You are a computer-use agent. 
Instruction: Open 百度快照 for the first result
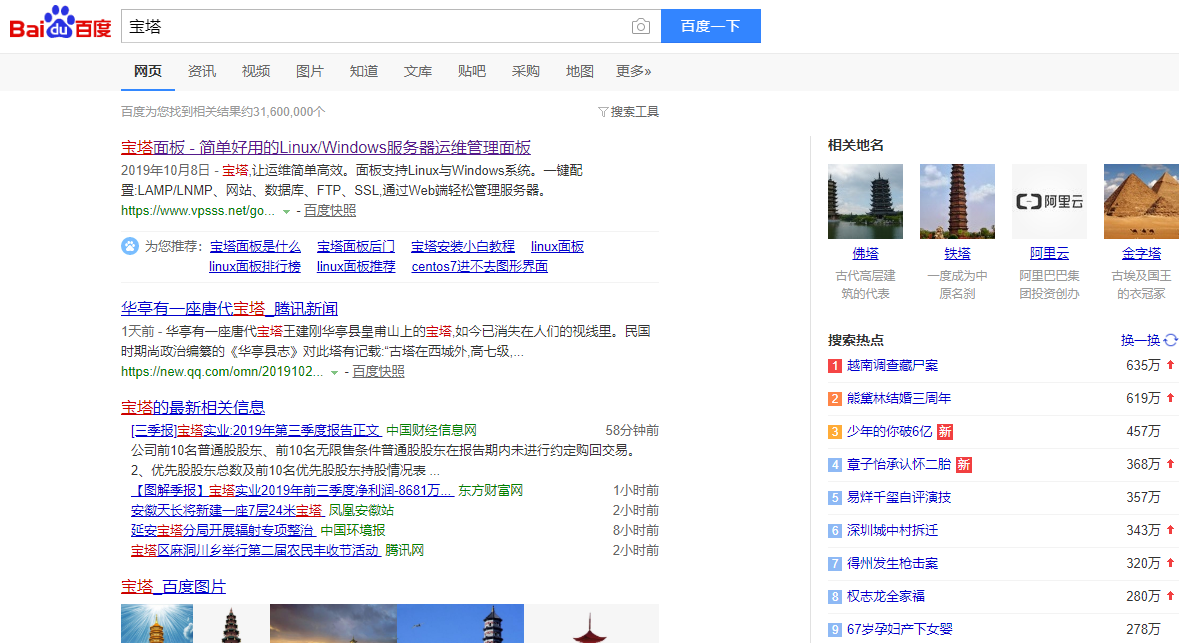[330, 211]
